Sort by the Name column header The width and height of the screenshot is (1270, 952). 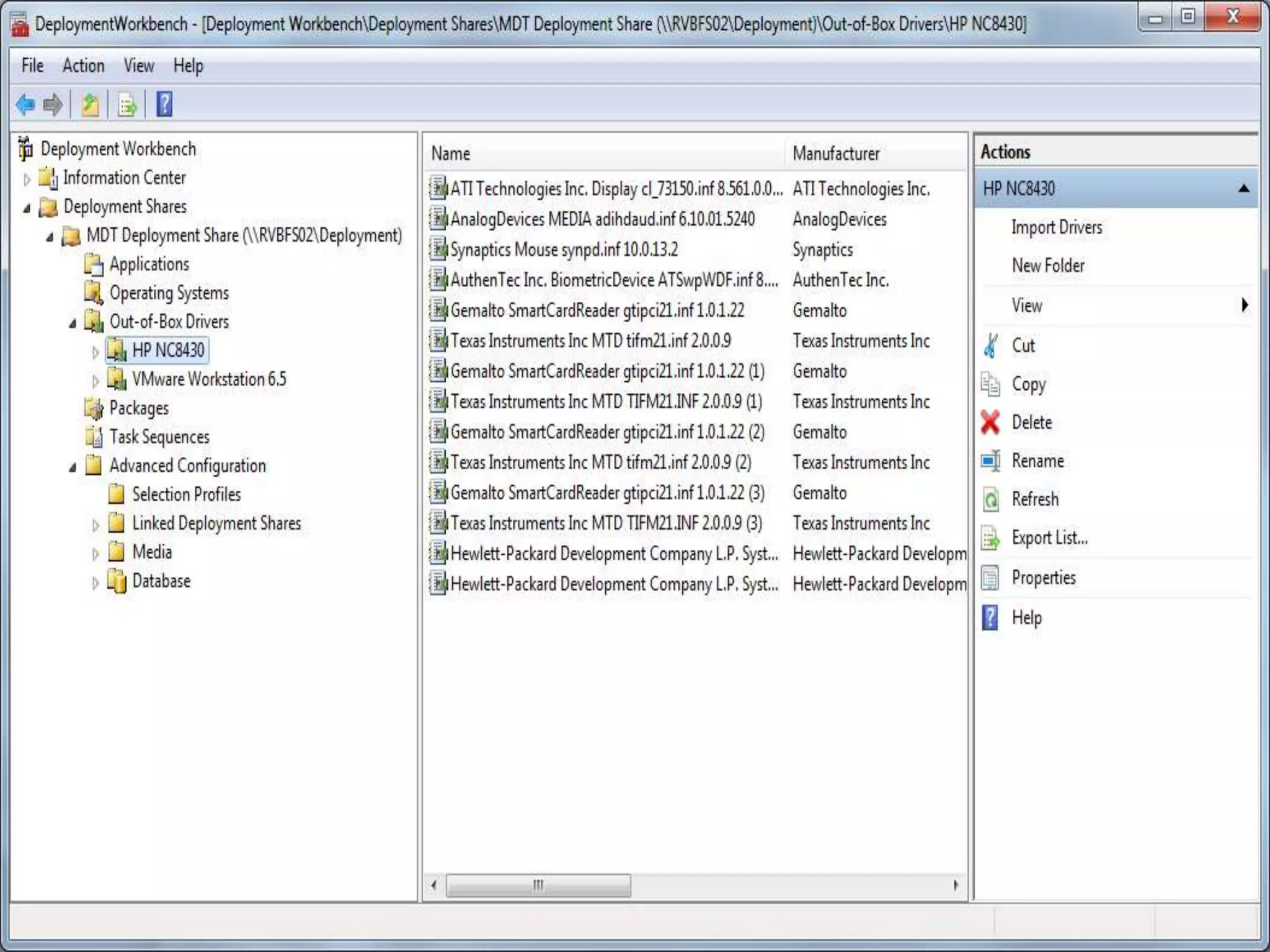click(605, 154)
